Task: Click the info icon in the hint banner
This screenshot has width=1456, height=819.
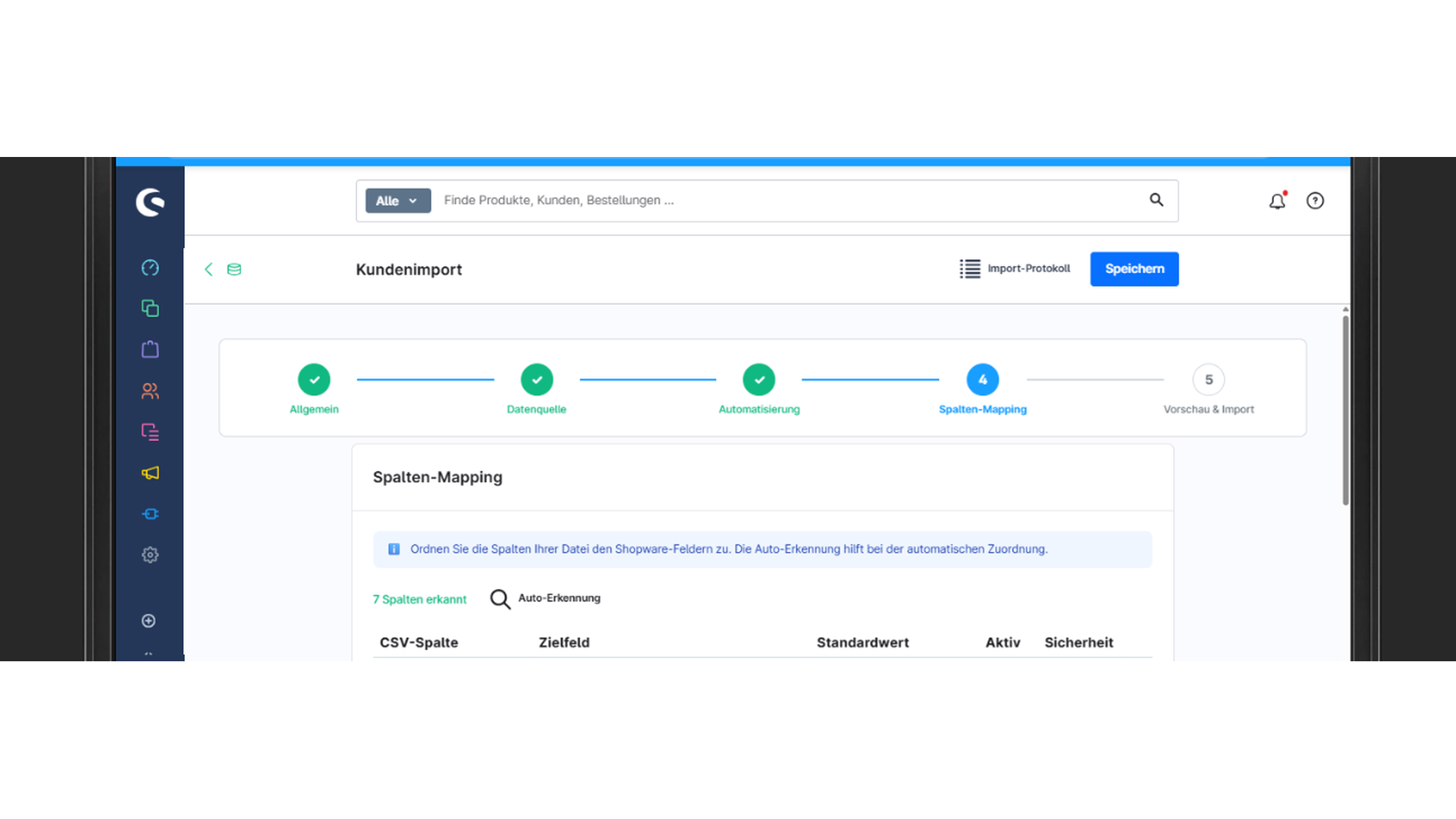Action: coord(394,549)
